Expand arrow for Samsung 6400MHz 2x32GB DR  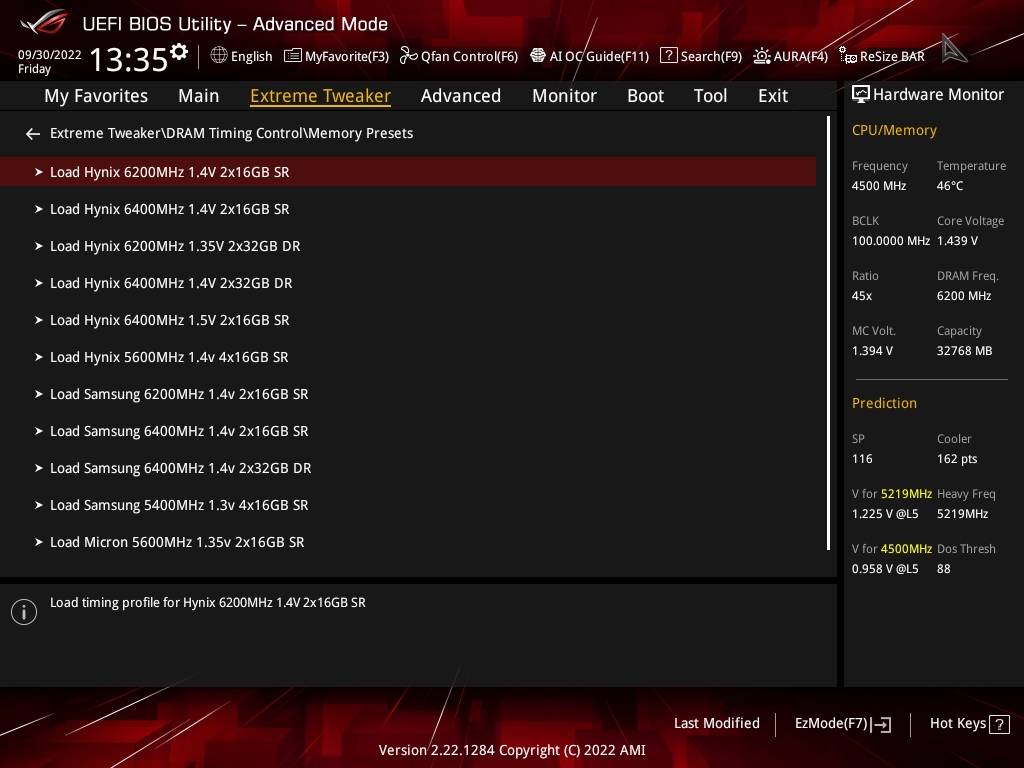pos(39,468)
